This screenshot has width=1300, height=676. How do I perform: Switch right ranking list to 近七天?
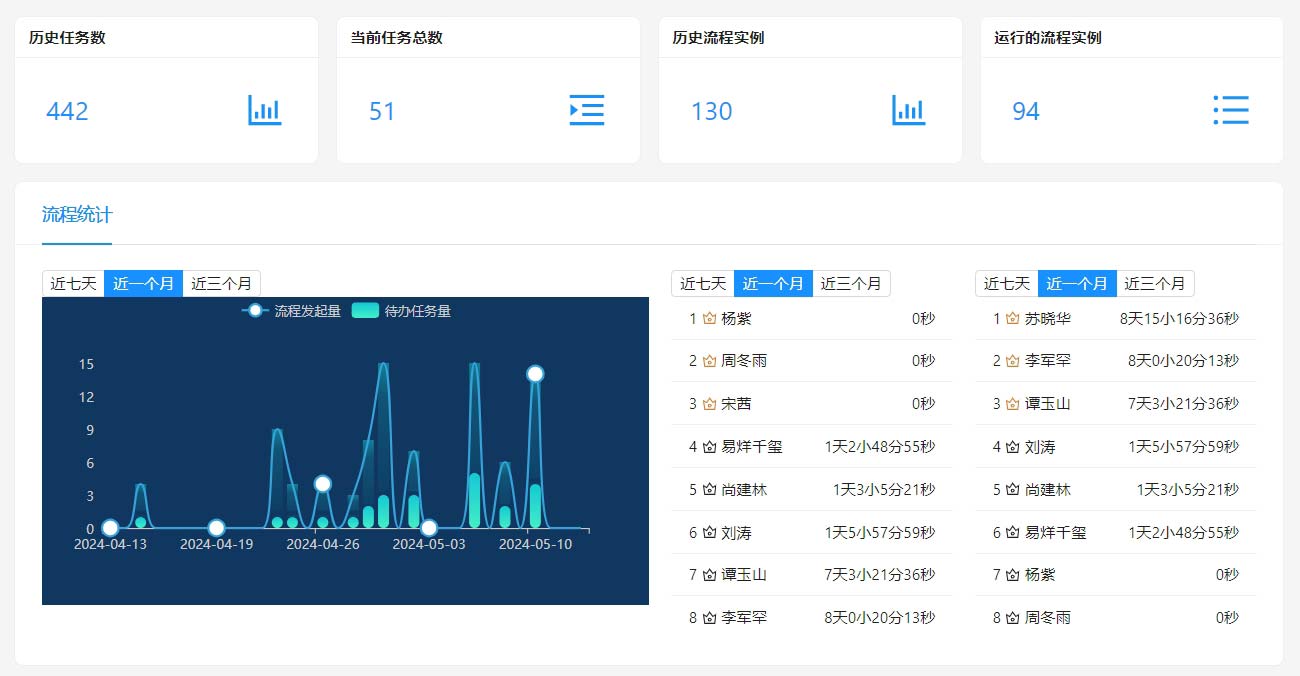(x=1006, y=284)
